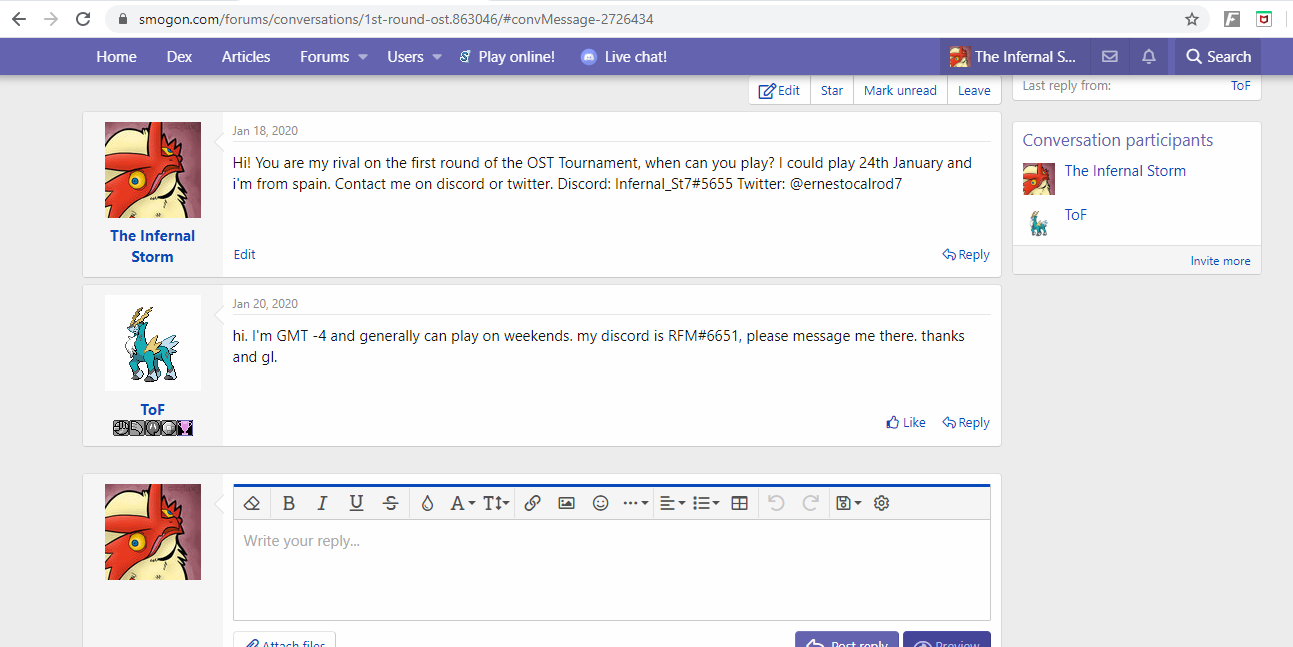Open the text color droplet picker
This screenshot has width=1293, height=647.
[x=427, y=503]
